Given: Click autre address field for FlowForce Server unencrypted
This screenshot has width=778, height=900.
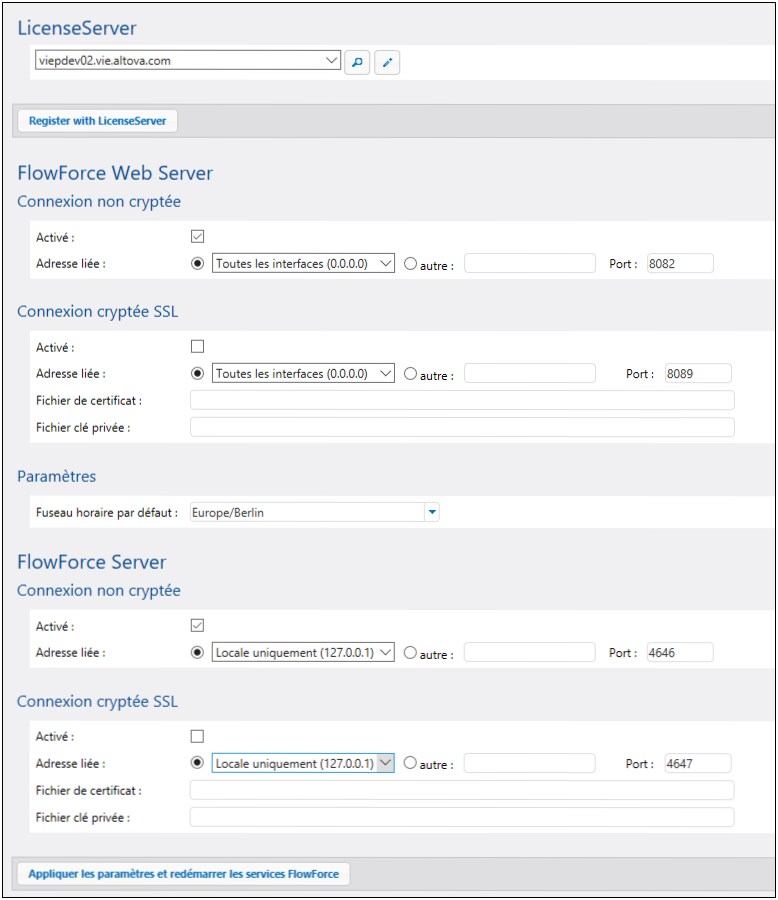Looking at the screenshot, I should tap(529, 653).
